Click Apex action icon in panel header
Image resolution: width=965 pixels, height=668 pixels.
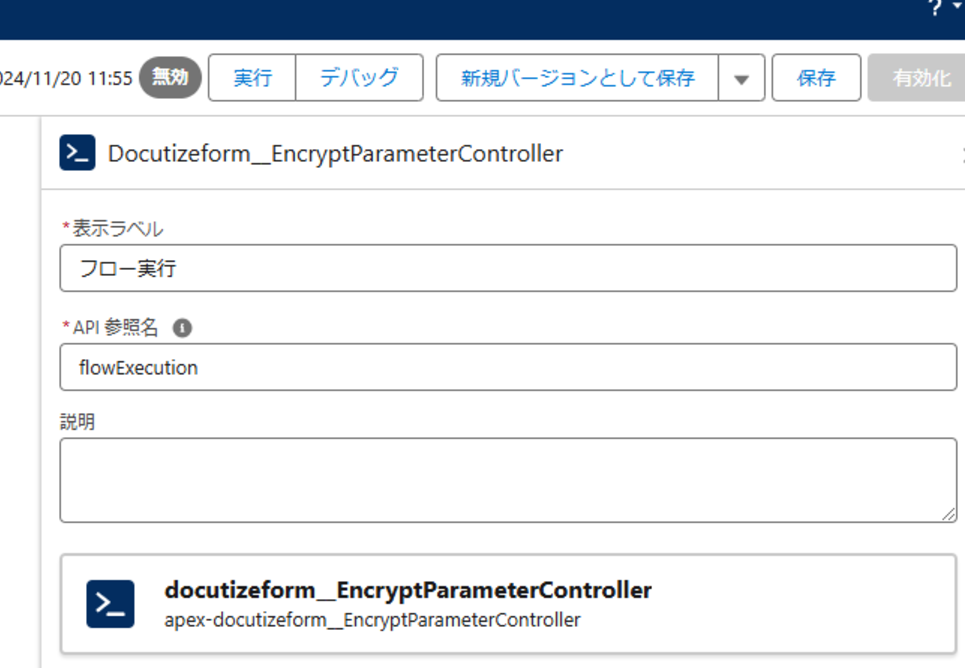(77, 153)
